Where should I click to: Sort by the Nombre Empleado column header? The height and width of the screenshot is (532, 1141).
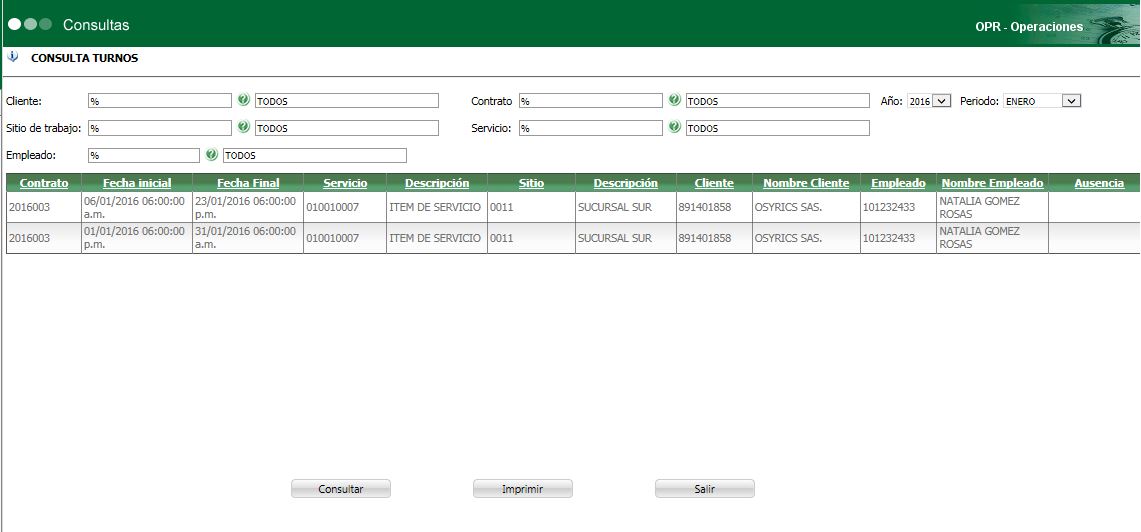993,183
